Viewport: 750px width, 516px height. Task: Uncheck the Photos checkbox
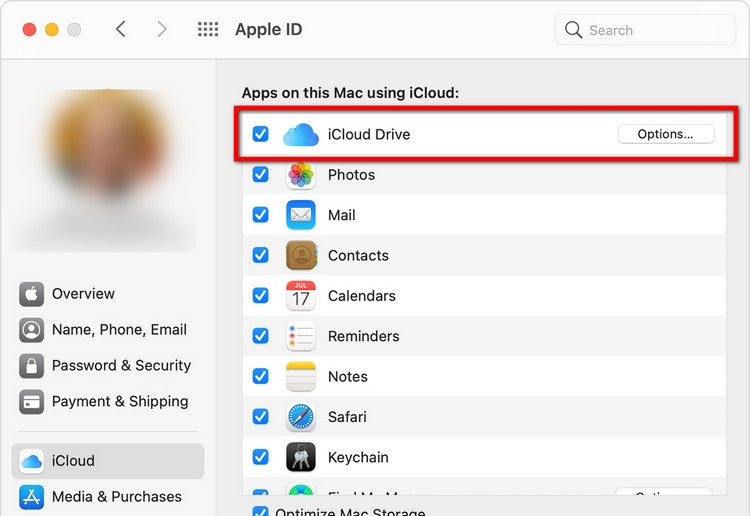[x=260, y=175]
